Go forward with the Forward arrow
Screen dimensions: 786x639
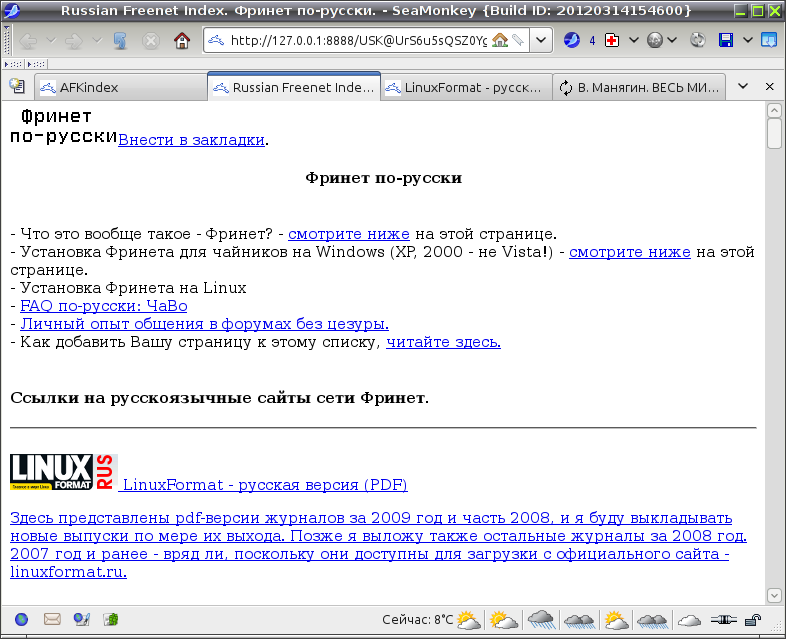coord(74,41)
